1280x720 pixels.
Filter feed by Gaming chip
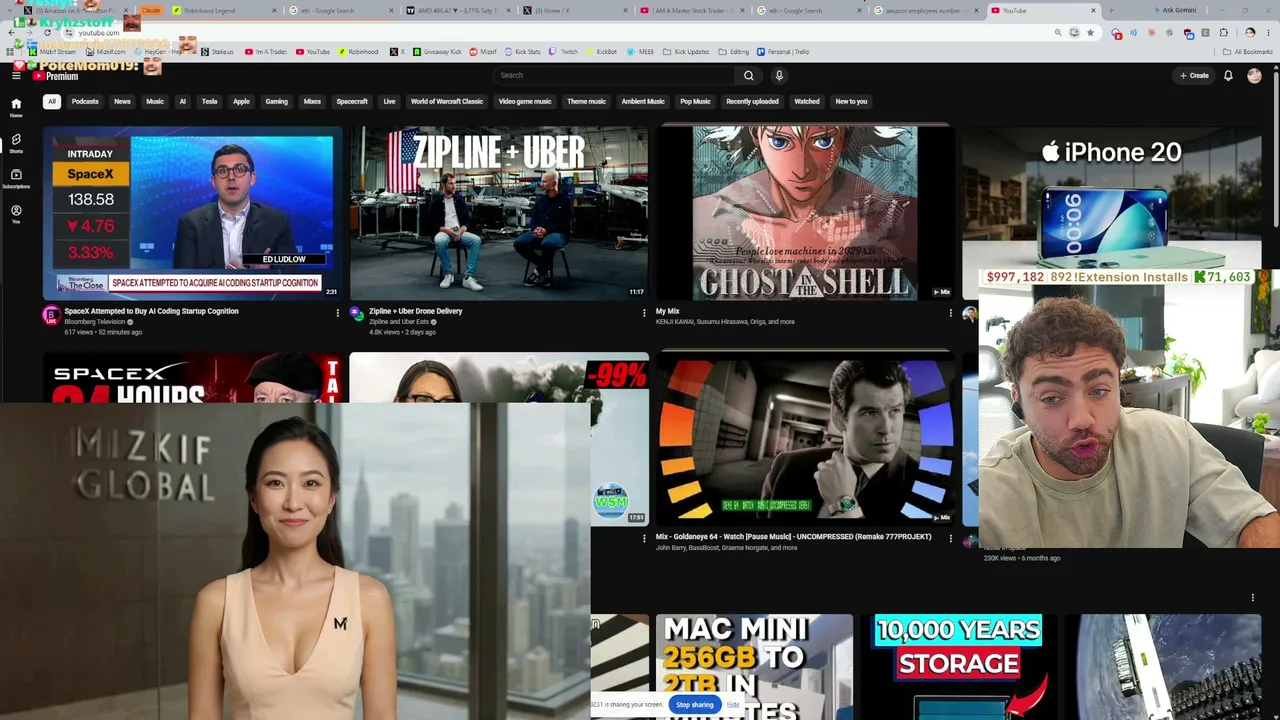coord(276,101)
